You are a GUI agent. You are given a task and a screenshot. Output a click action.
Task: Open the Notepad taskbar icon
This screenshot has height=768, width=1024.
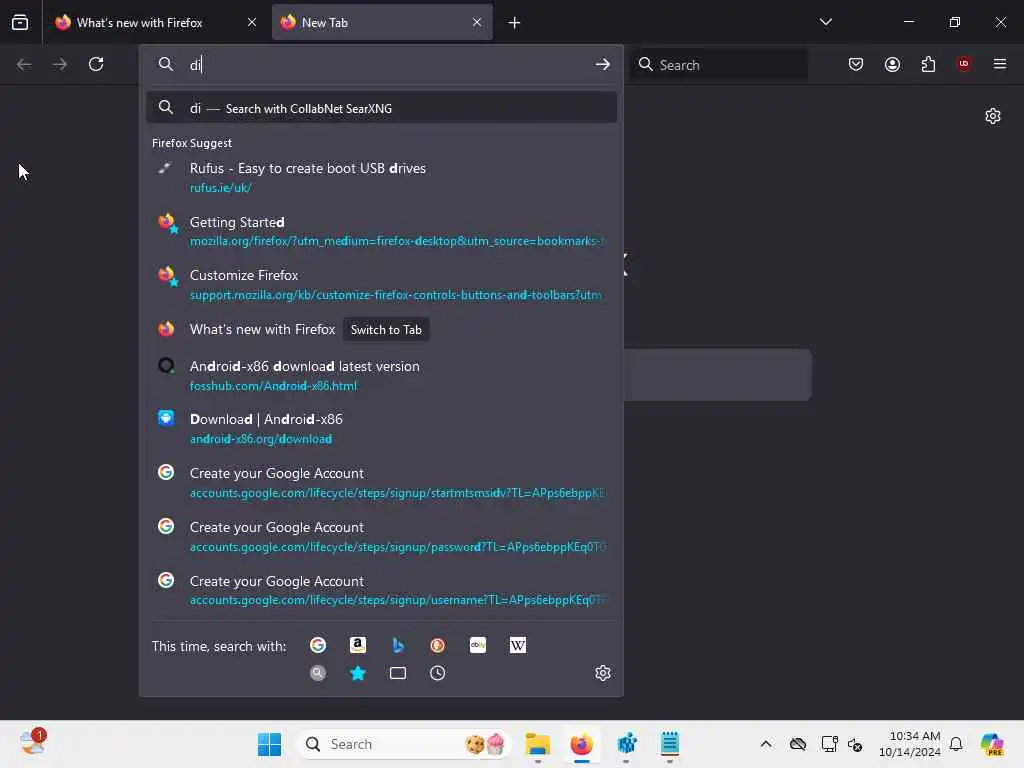669,744
